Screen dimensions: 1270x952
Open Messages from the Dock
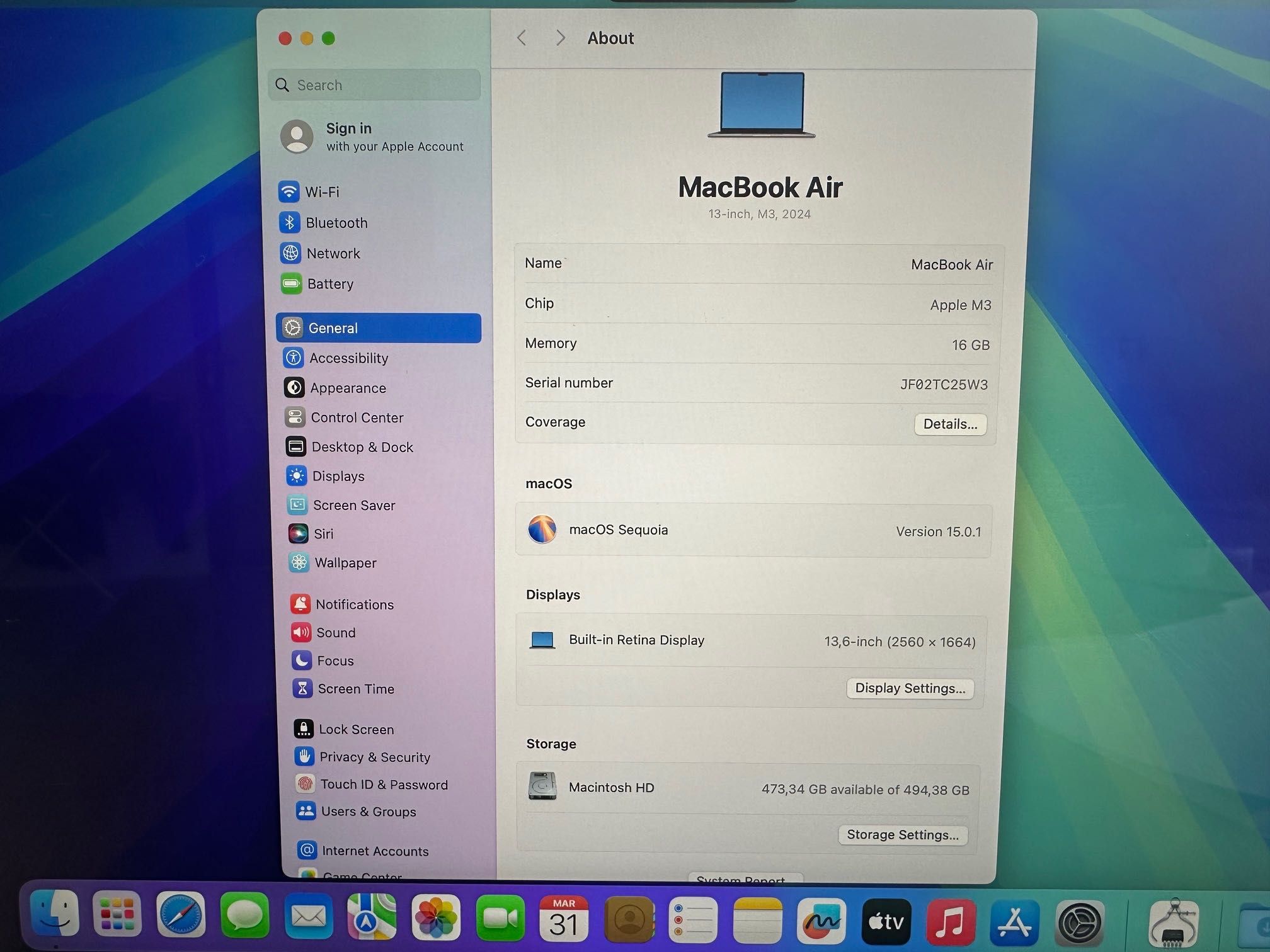tap(244, 915)
